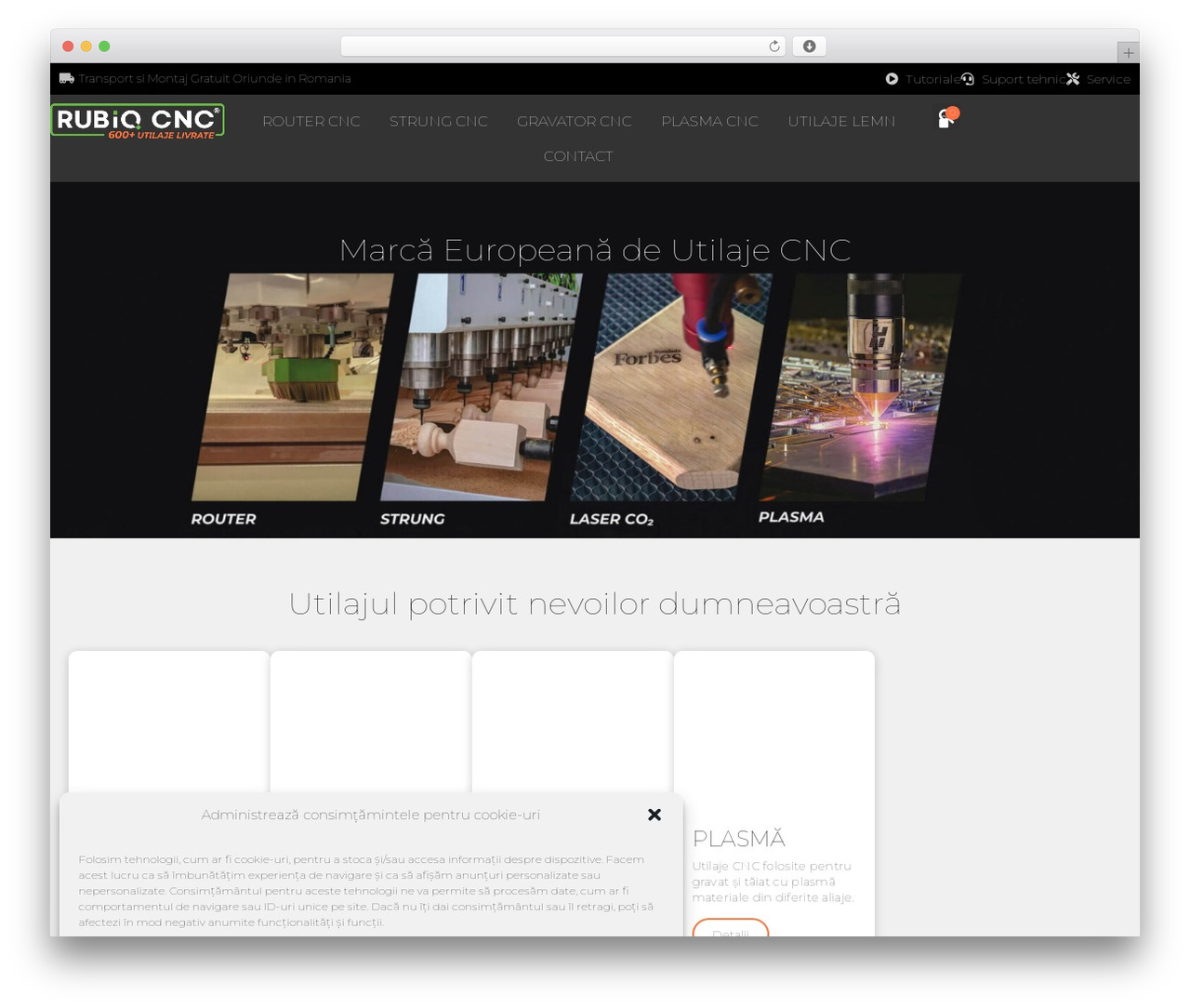Open the Suport tehnic link
Image resolution: width=1190 pixels, height=1008 pixels.
[1024, 79]
